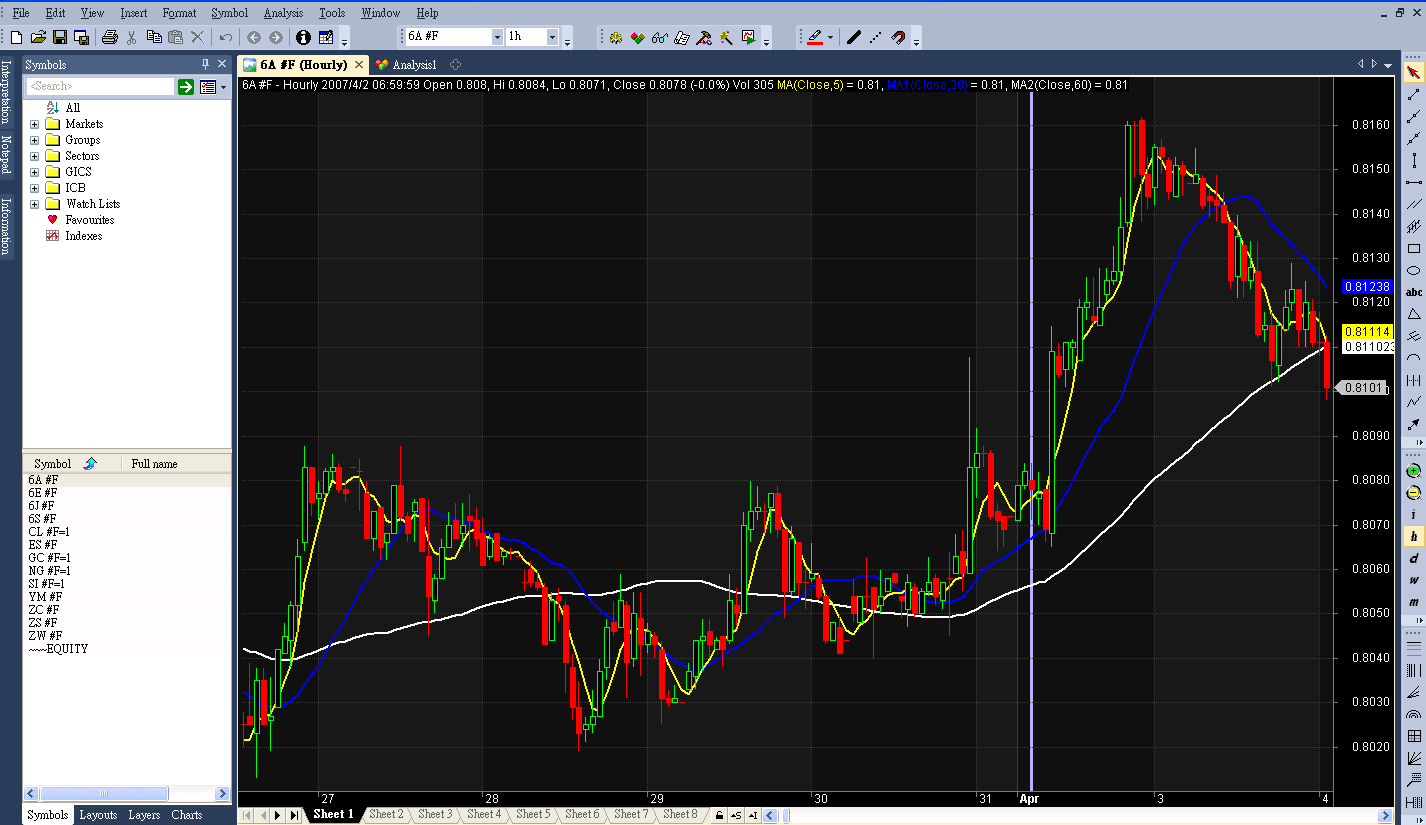1426x825 pixels.
Task: Switch chart to intraday 'i' interval
Action: click(1413, 515)
